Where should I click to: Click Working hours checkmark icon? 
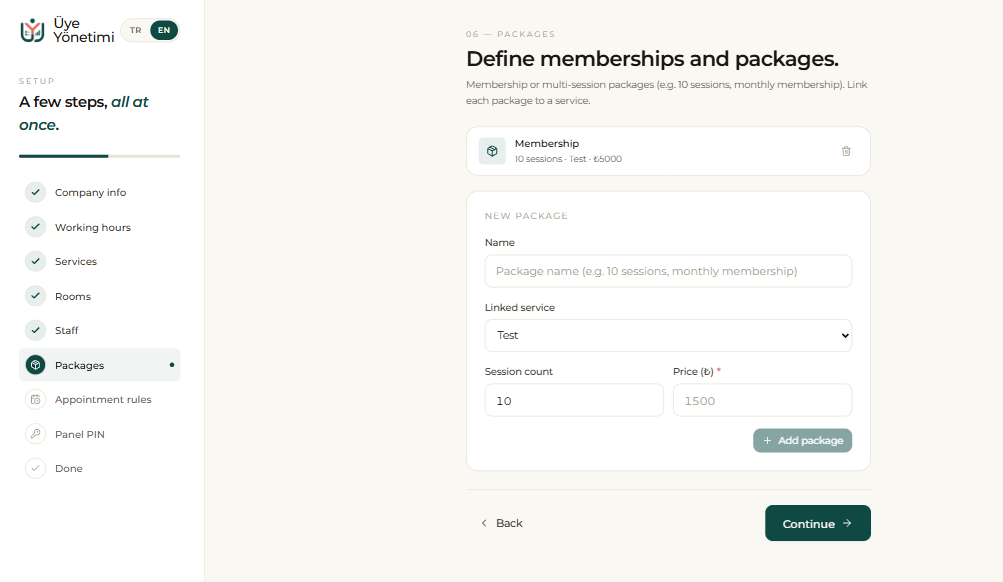[x=35, y=226]
